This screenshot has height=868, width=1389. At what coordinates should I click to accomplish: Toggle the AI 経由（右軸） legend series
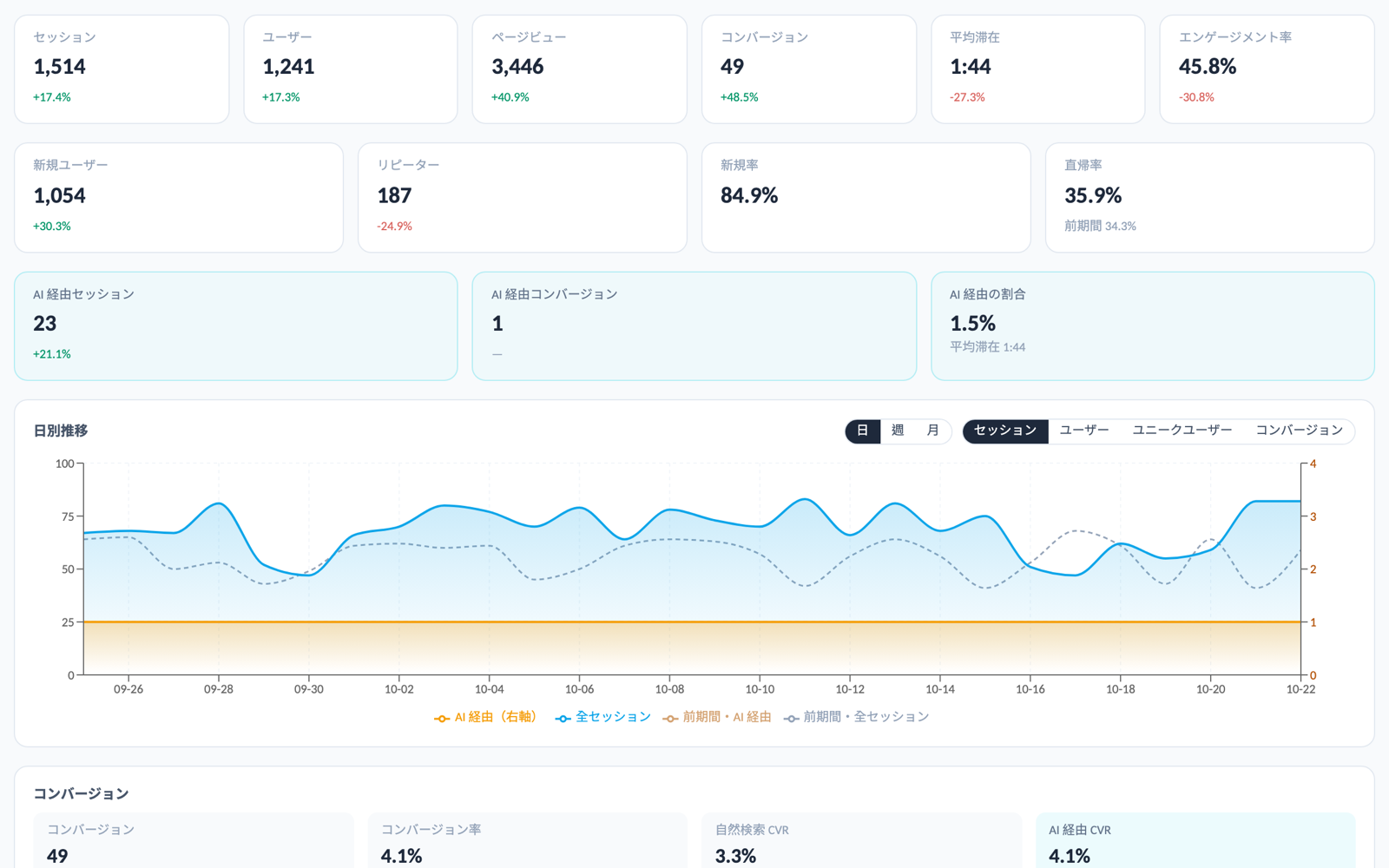pyautogui.click(x=488, y=717)
